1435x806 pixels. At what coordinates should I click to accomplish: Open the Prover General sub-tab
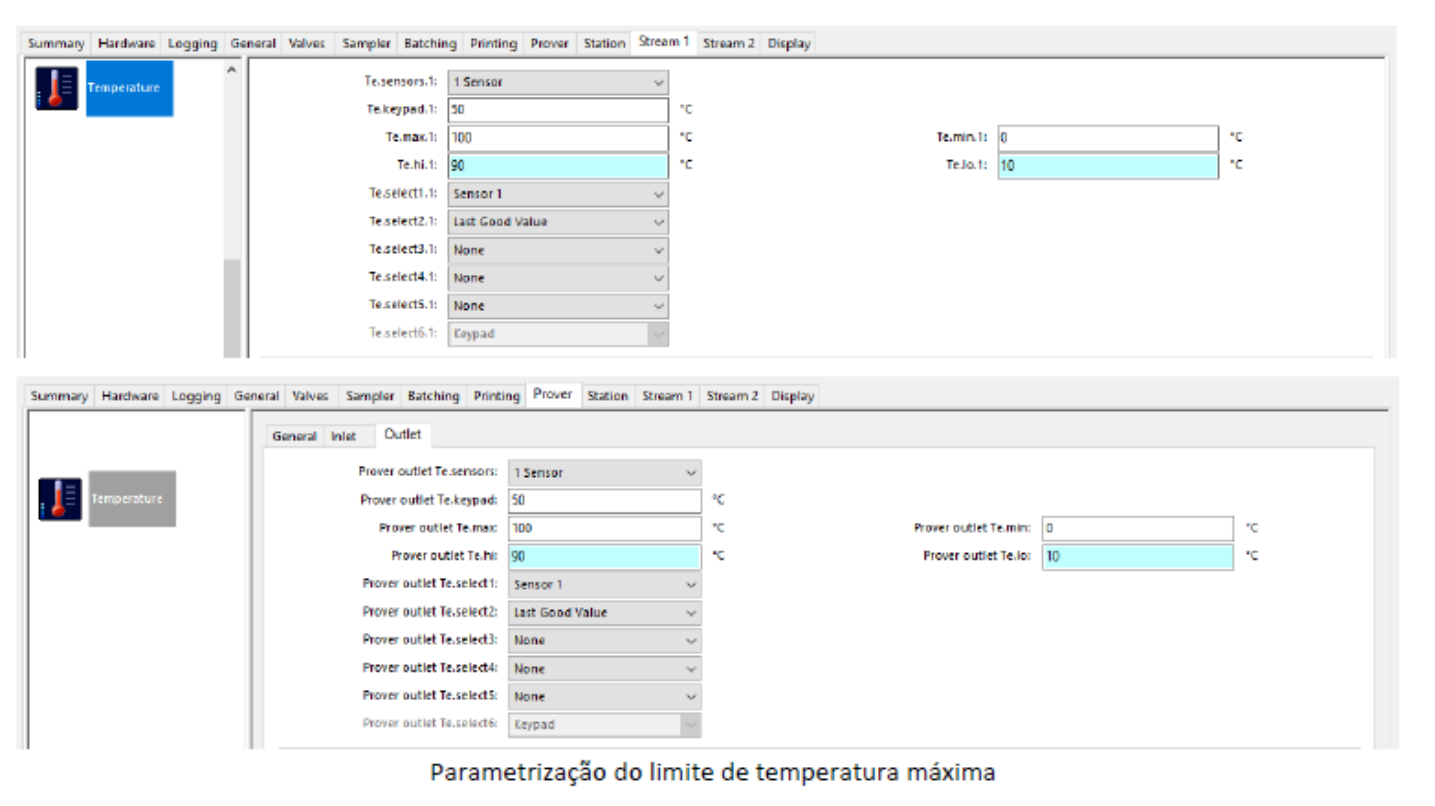[294, 437]
